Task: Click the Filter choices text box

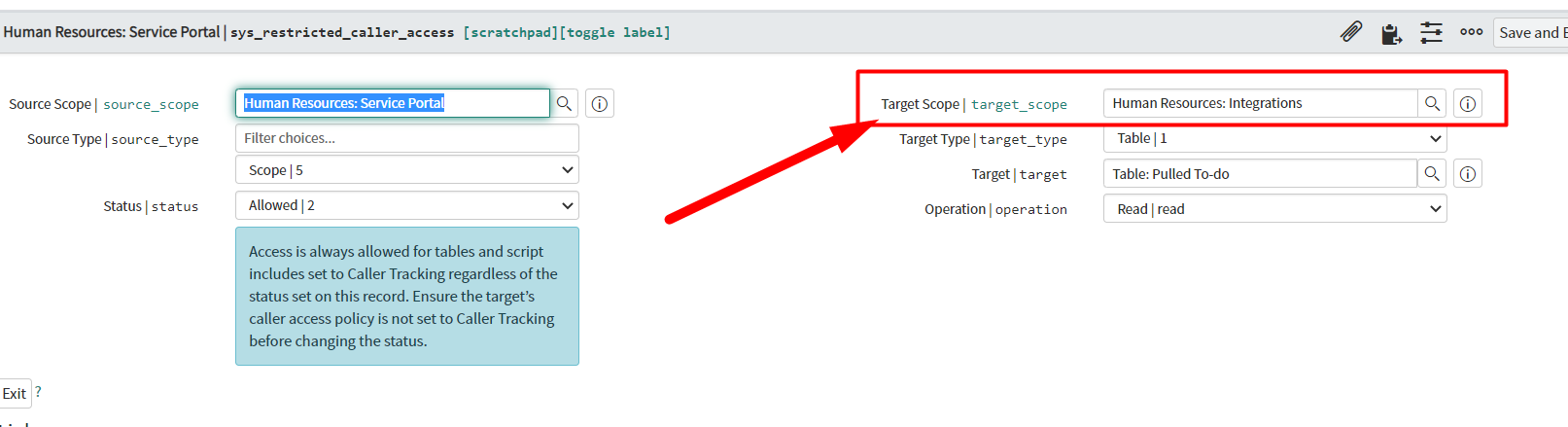Action: point(407,138)
